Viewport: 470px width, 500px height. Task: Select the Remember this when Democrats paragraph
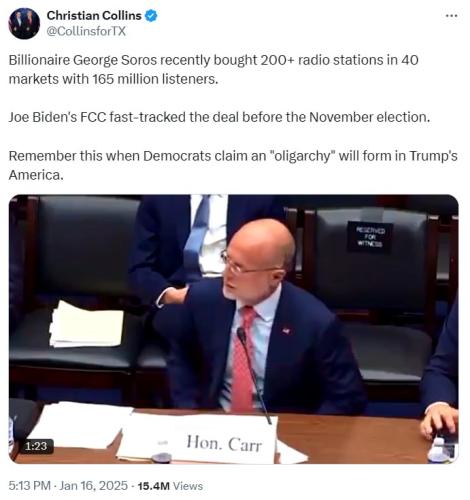click(x=233, y=165)
